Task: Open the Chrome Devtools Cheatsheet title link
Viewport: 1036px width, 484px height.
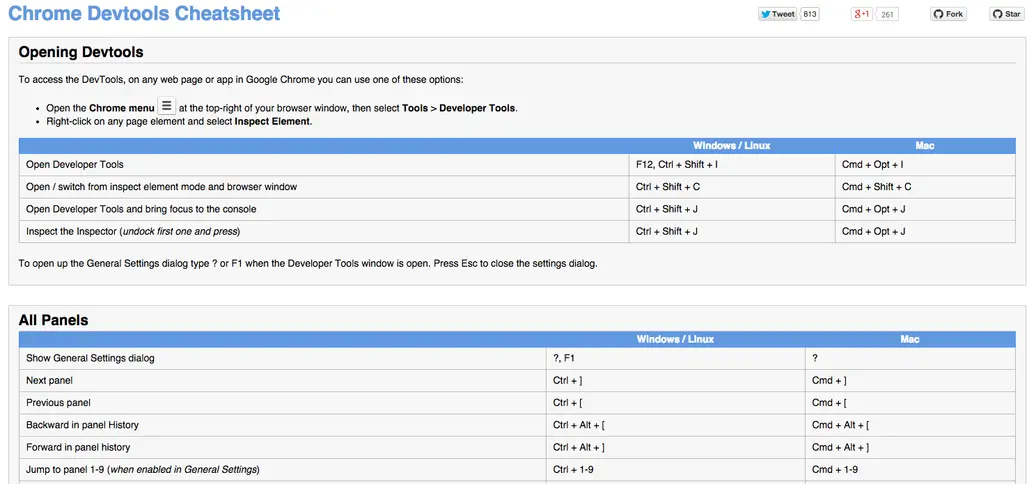Action: 144,14
